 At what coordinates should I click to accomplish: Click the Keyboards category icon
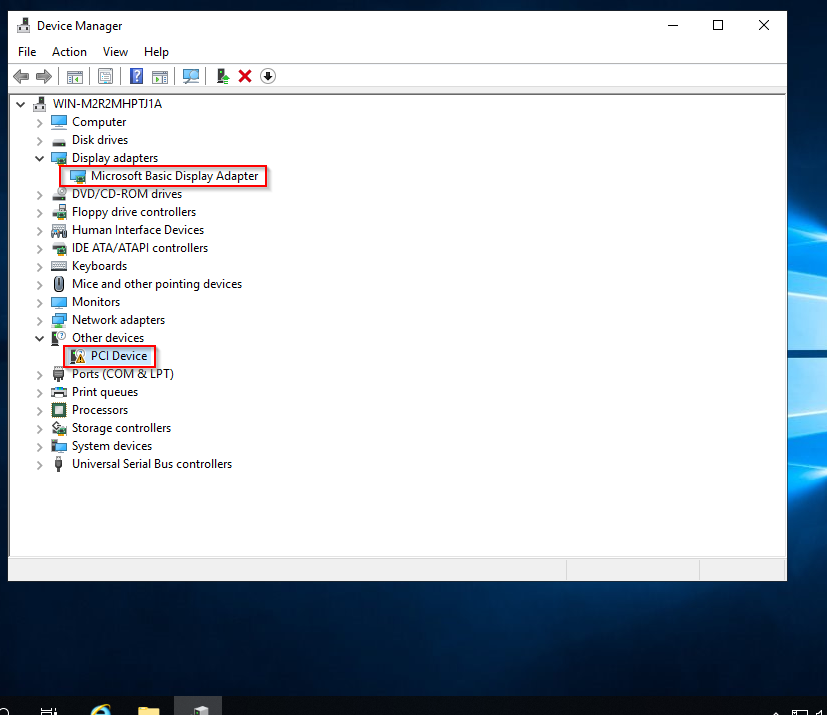click(59, 266)
